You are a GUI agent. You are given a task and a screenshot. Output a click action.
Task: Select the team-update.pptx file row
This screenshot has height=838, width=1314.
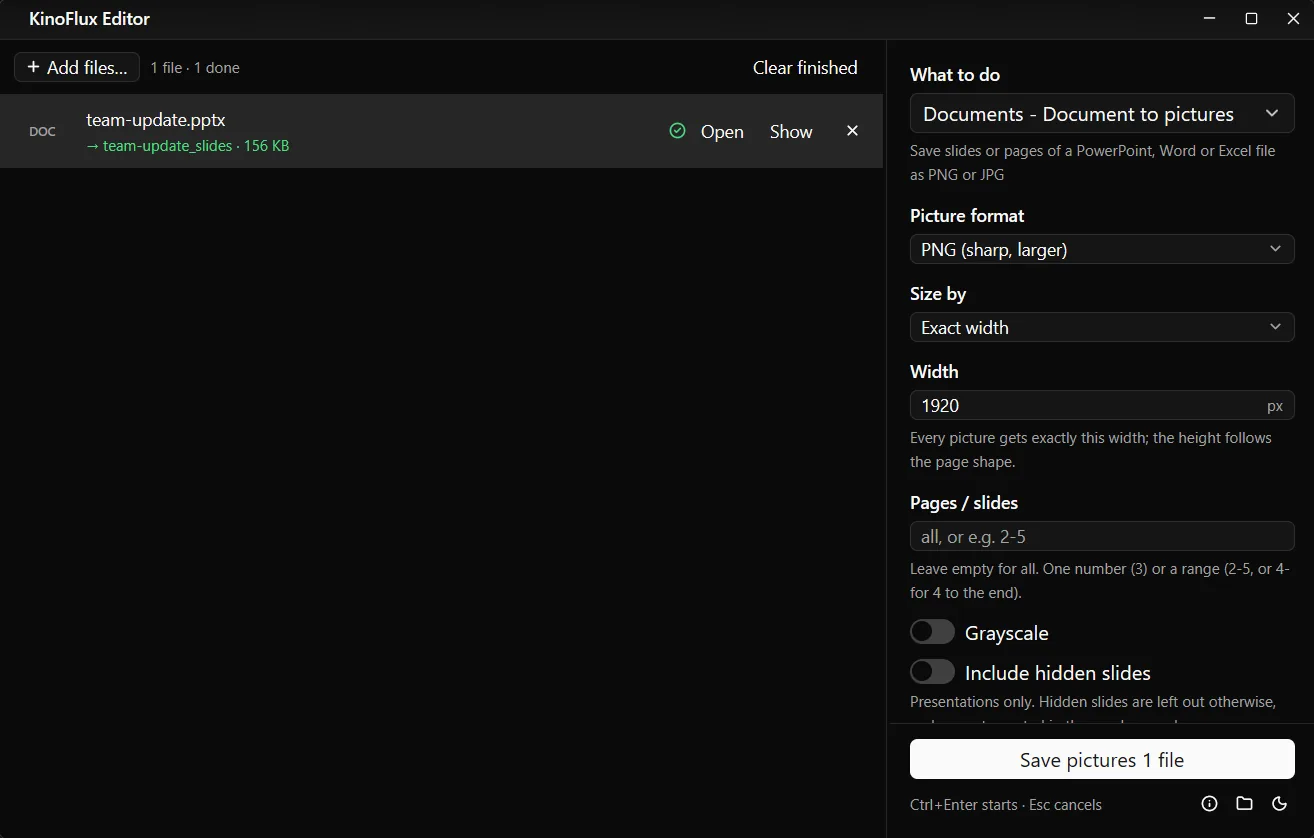(x=441, y=131)
